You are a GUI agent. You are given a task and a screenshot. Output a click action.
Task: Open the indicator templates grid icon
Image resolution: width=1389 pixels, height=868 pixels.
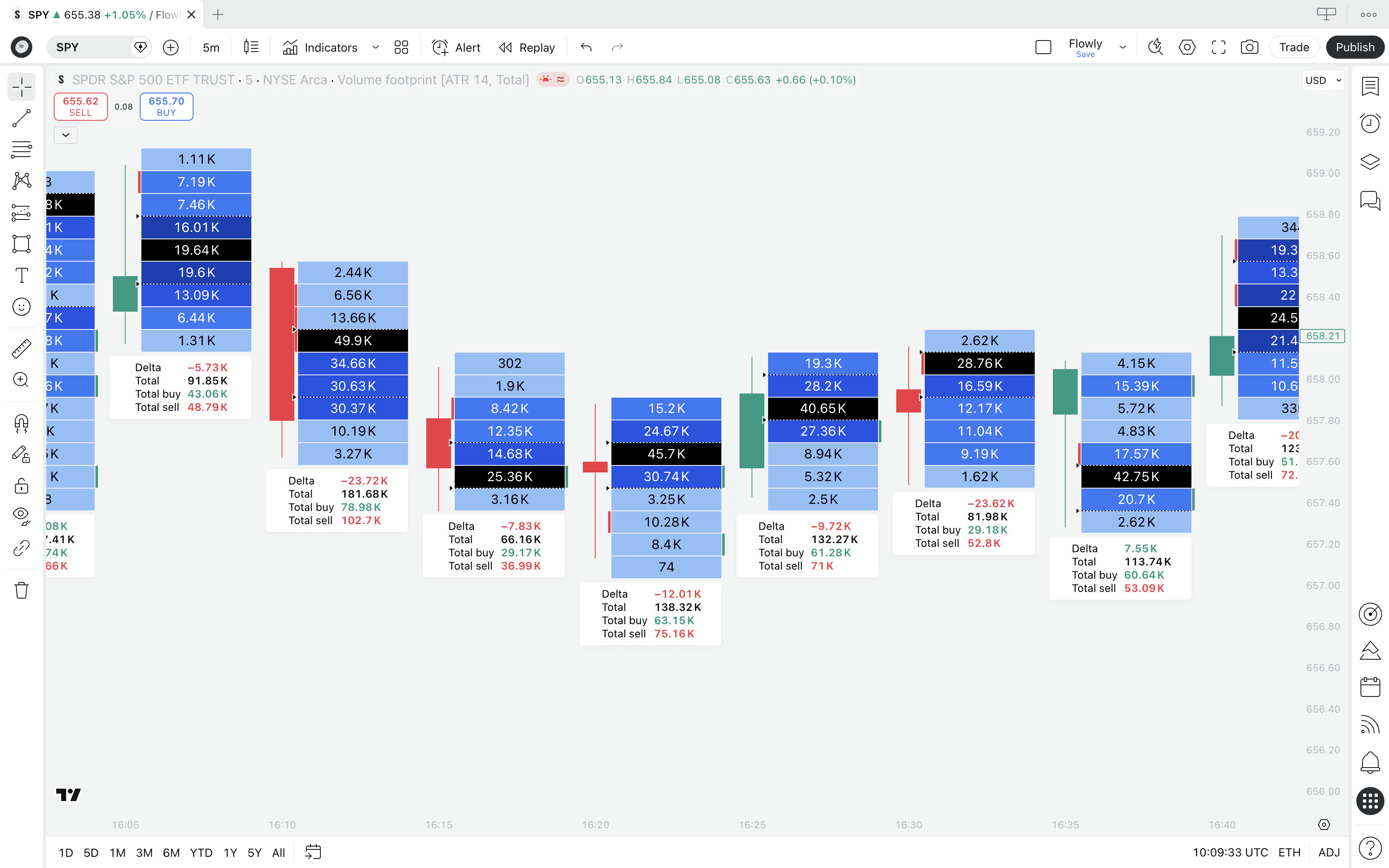click(x=401, y=47)
